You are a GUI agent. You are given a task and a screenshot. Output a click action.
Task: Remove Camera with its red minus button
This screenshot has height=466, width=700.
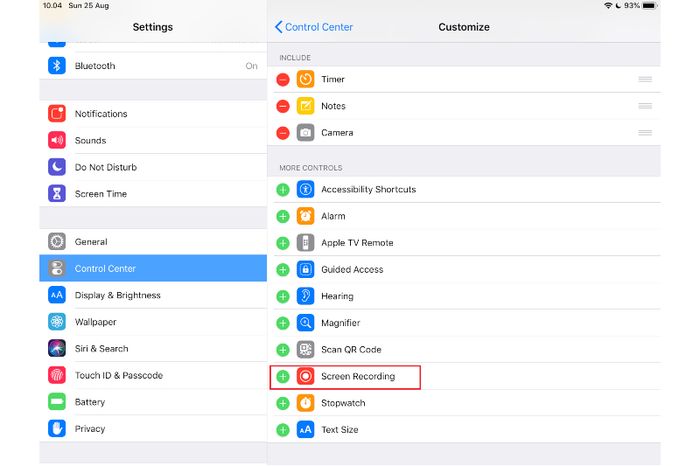283,133
